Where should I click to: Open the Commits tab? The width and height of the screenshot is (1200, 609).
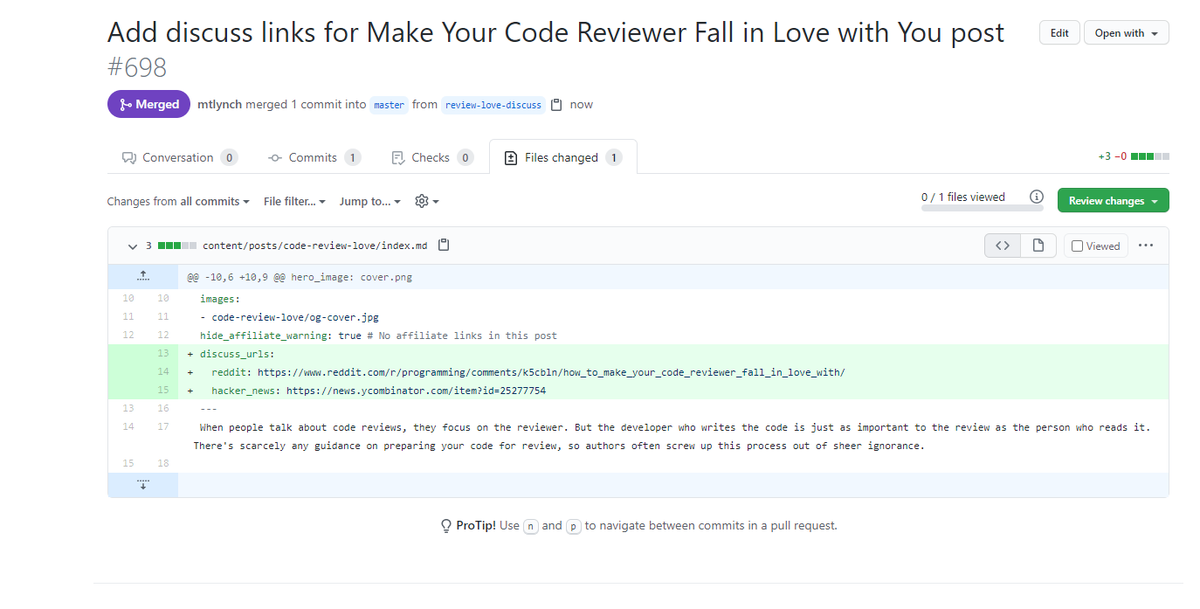click(x=314, y=157)
